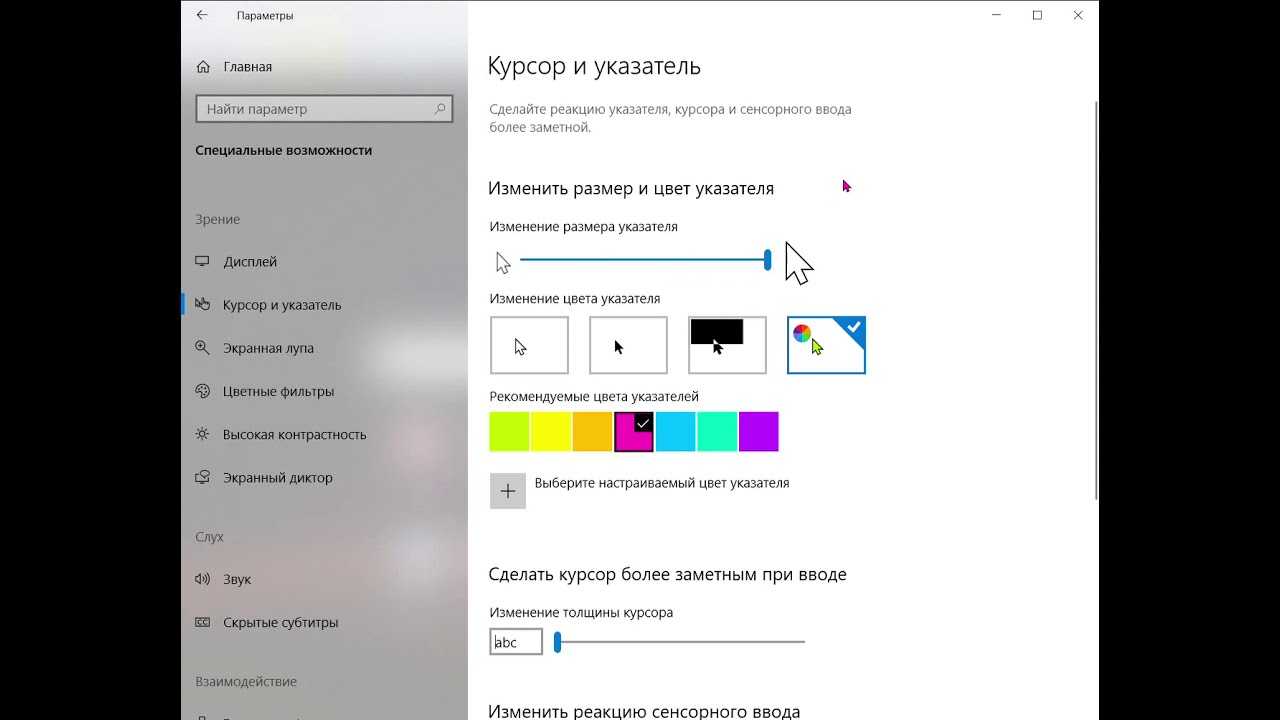Open the Экранный диктор page
This screenshot has height=720, width=1280.
coord(264,477)
